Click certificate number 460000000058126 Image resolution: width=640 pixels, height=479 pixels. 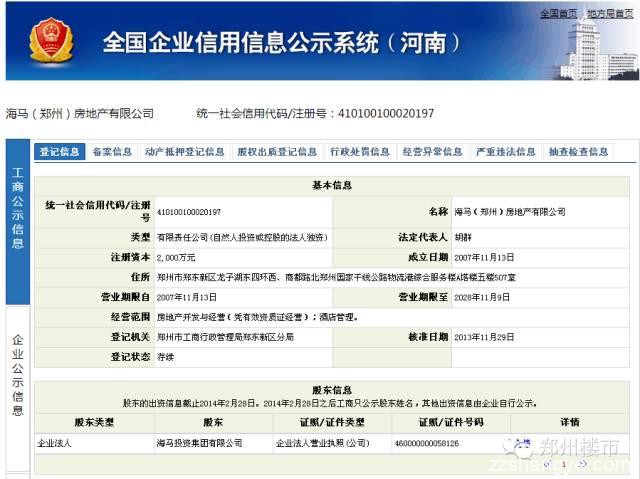[427, 444]
